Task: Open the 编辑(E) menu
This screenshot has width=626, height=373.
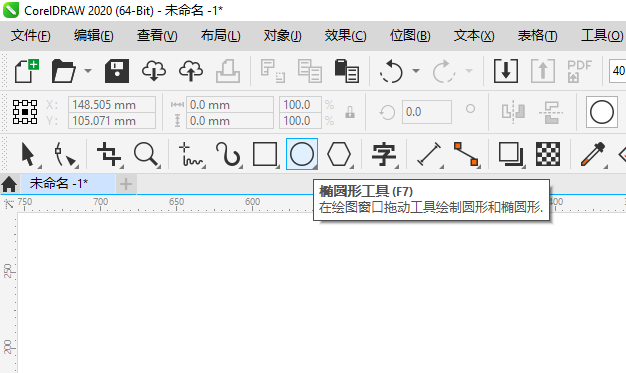Action: click(x=94, y=36)
